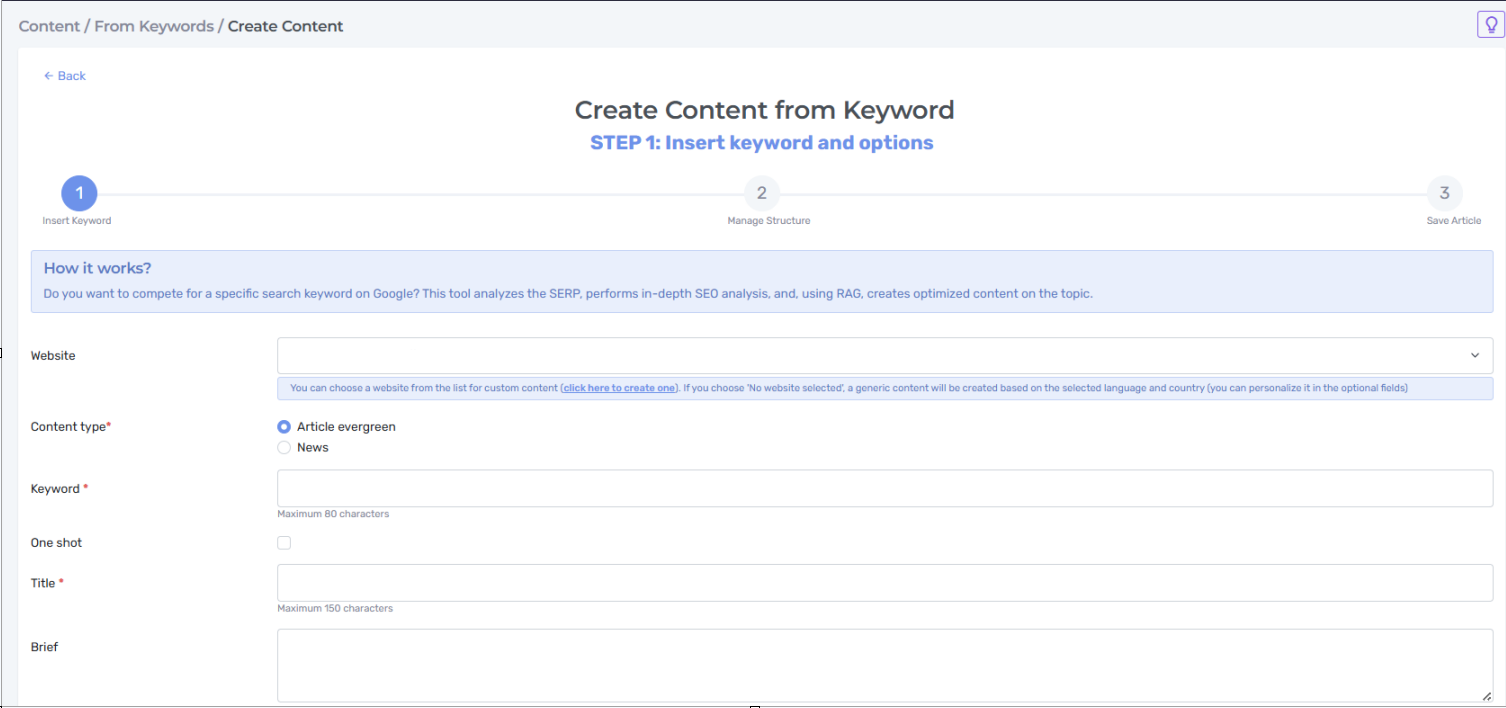This screenshot has width=1506, height=708.
Task: Click the lightbulb tips icon
Action: (1490, 25)
